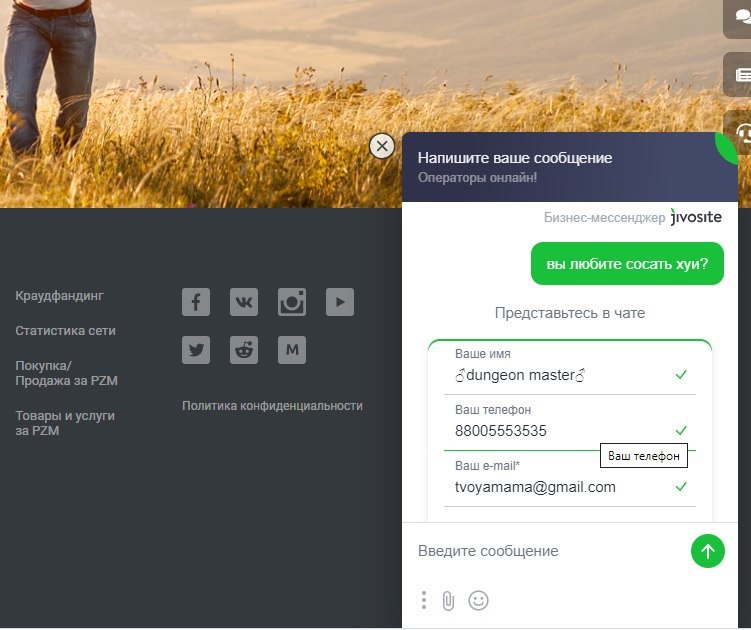Open the VK social icon
The height and width of the screenshot is (630, 751).
click(244, 302)
